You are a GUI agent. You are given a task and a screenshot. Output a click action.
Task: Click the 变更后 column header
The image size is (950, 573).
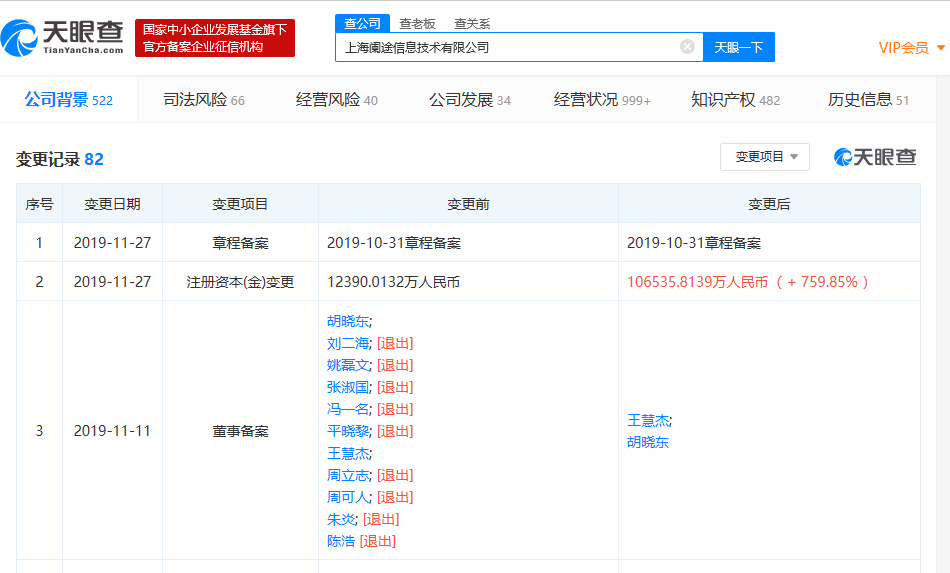(x=769, y=204)
